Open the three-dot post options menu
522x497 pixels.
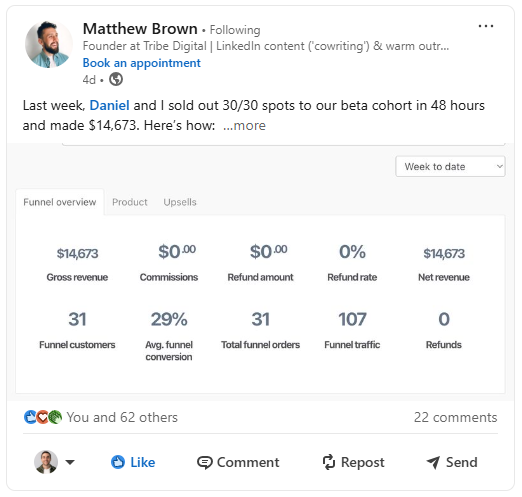pos(486,26)
